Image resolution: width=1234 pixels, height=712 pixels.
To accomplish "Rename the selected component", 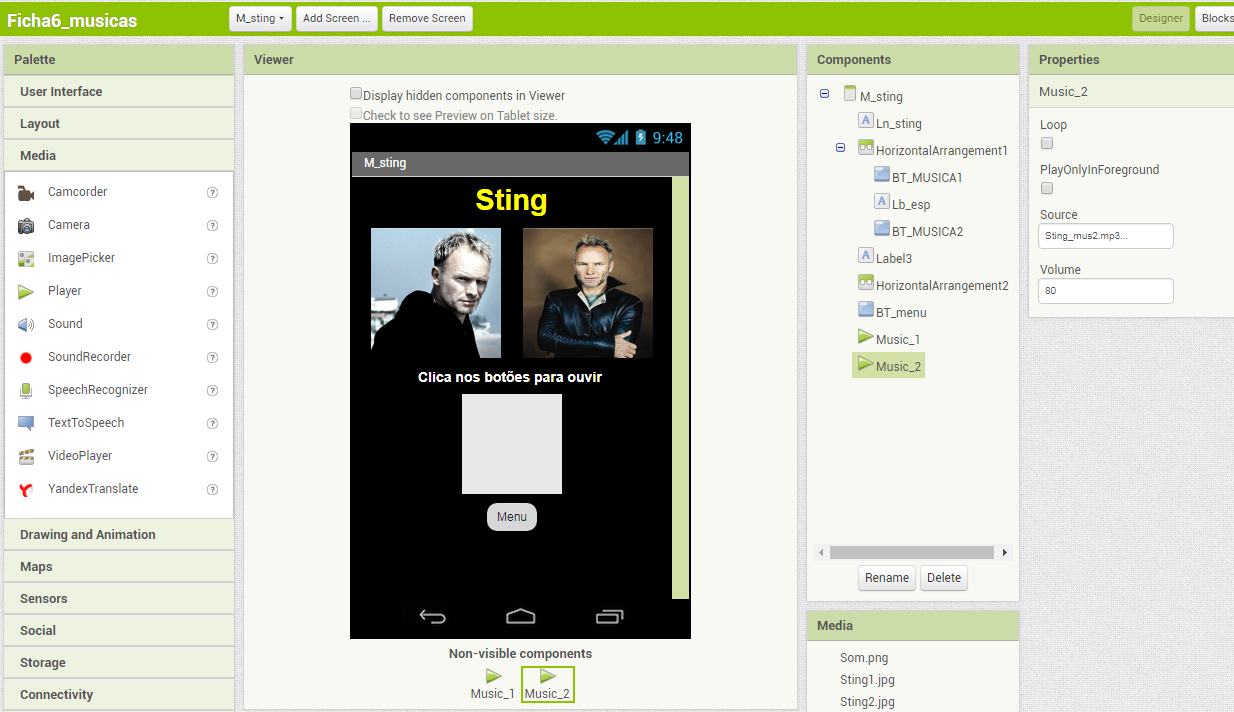I will 887,578.
